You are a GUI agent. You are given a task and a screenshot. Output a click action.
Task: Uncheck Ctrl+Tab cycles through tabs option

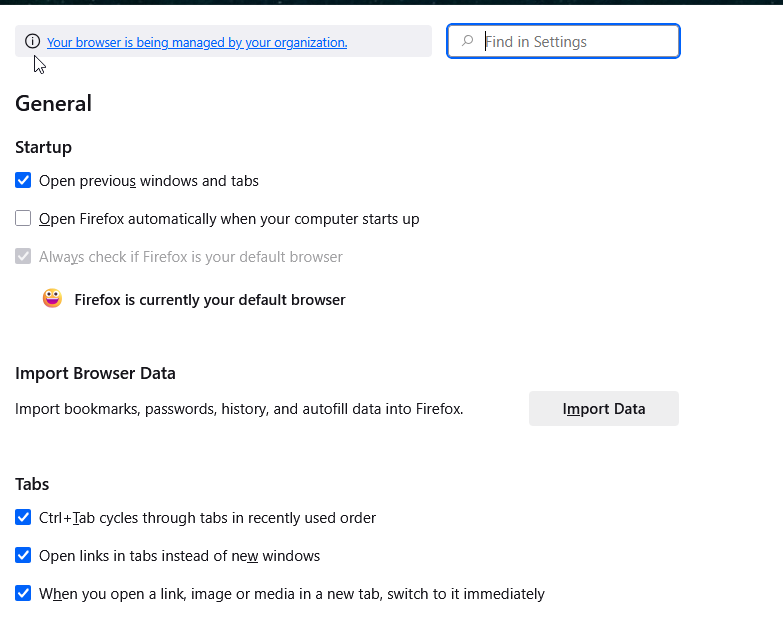(x=23, y=518)
